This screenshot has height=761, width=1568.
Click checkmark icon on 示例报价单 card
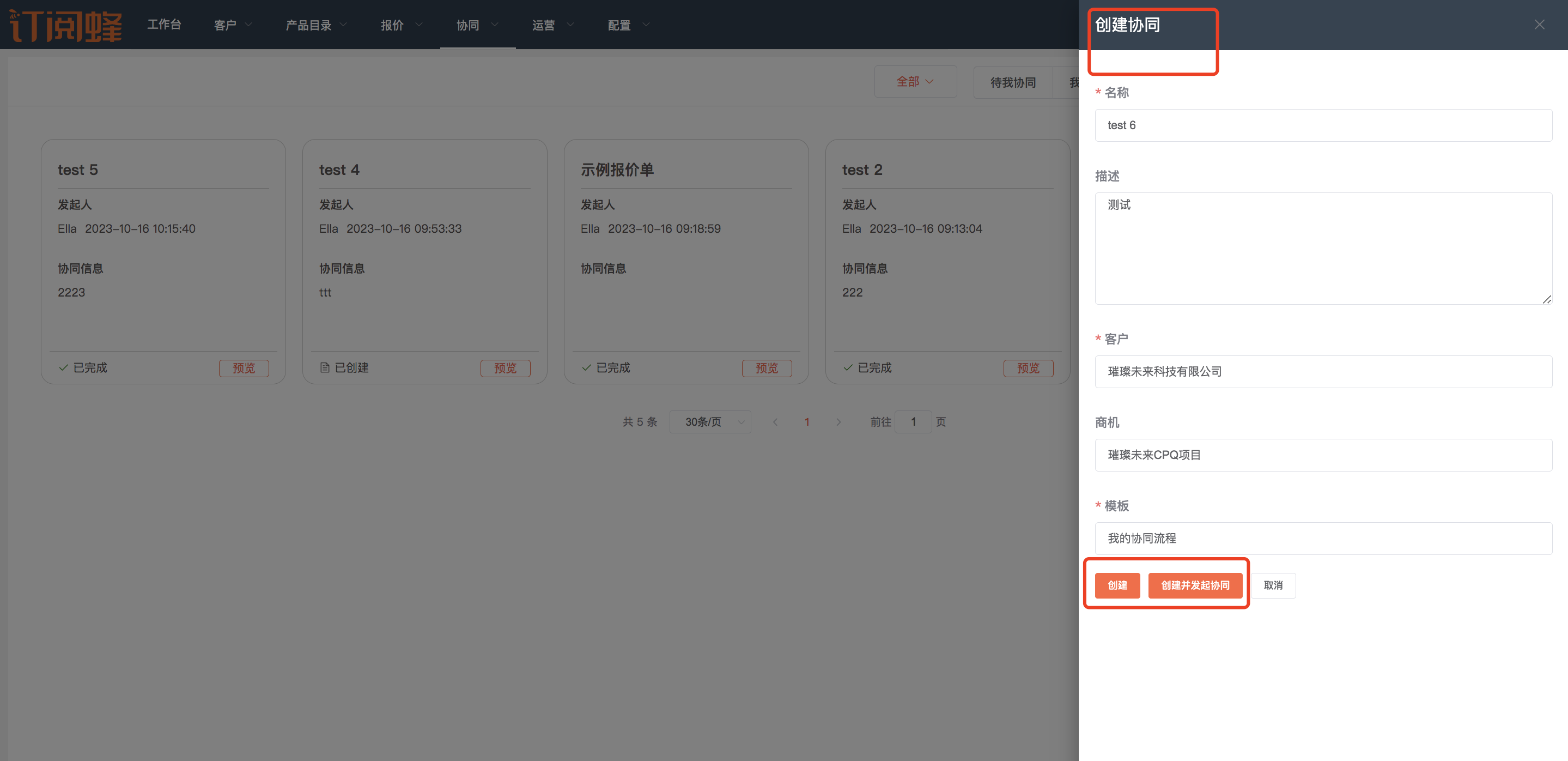tap(586, 368)
